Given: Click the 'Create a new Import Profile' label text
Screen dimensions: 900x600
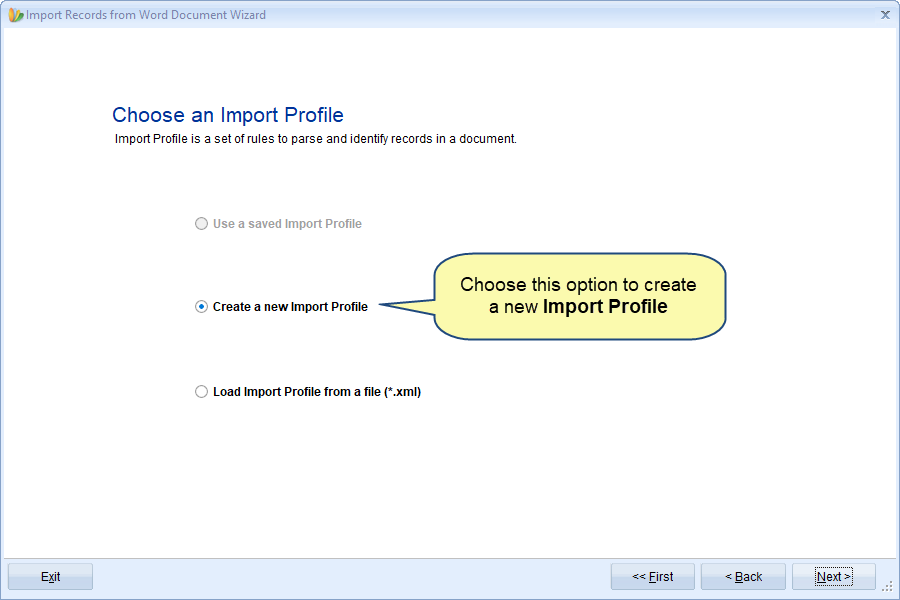Looking at the screenshot, I should (x=290, y=307).
